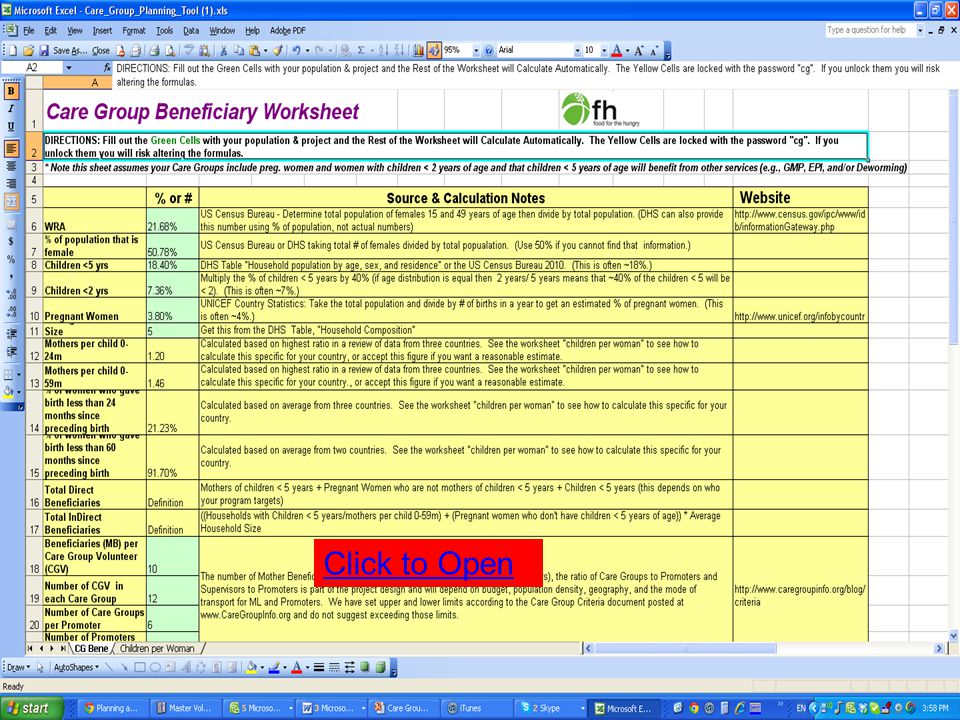Apply Percent style from side toolbar

tap(10, 259)
